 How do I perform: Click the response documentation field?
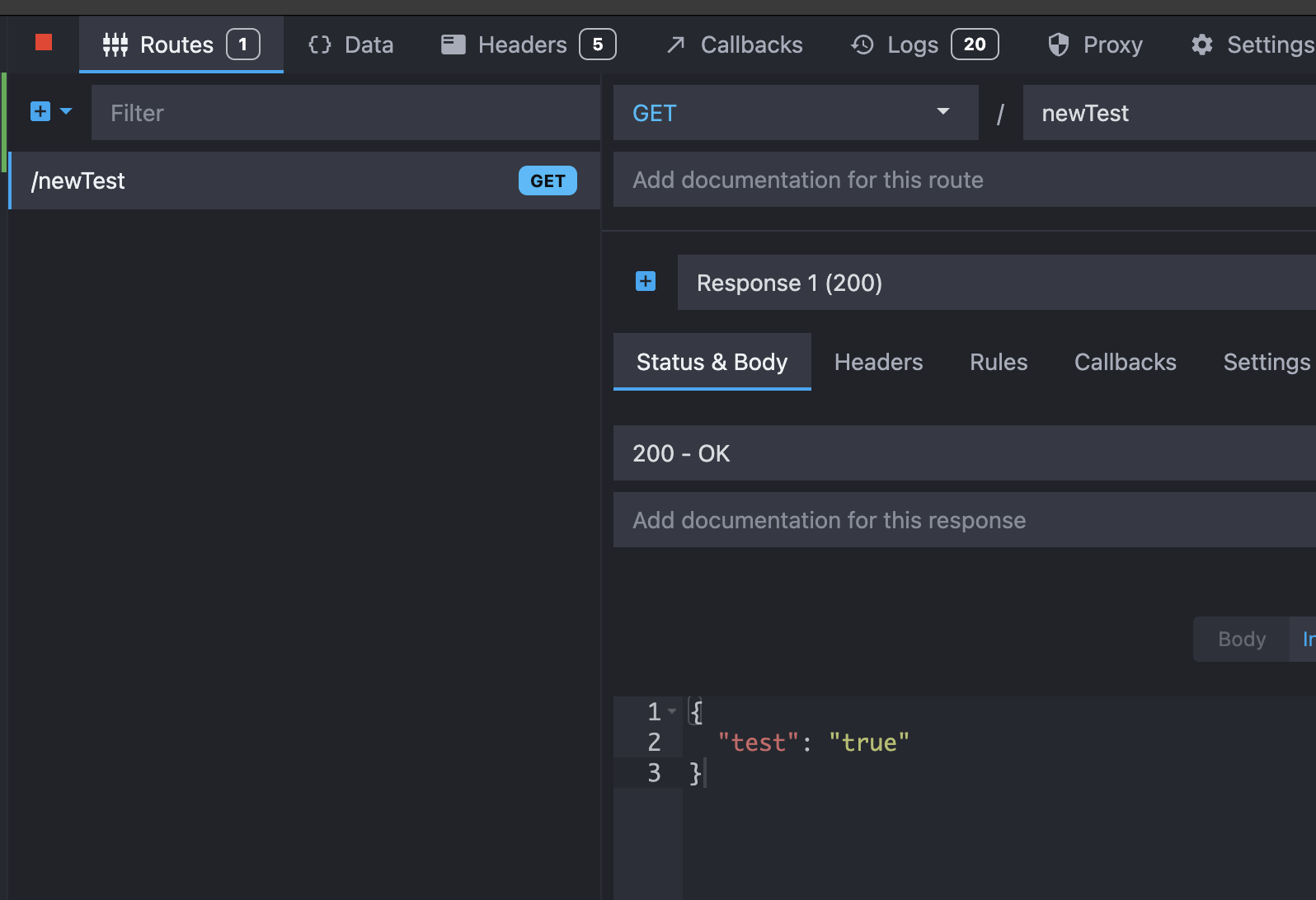tap(965, 520)
